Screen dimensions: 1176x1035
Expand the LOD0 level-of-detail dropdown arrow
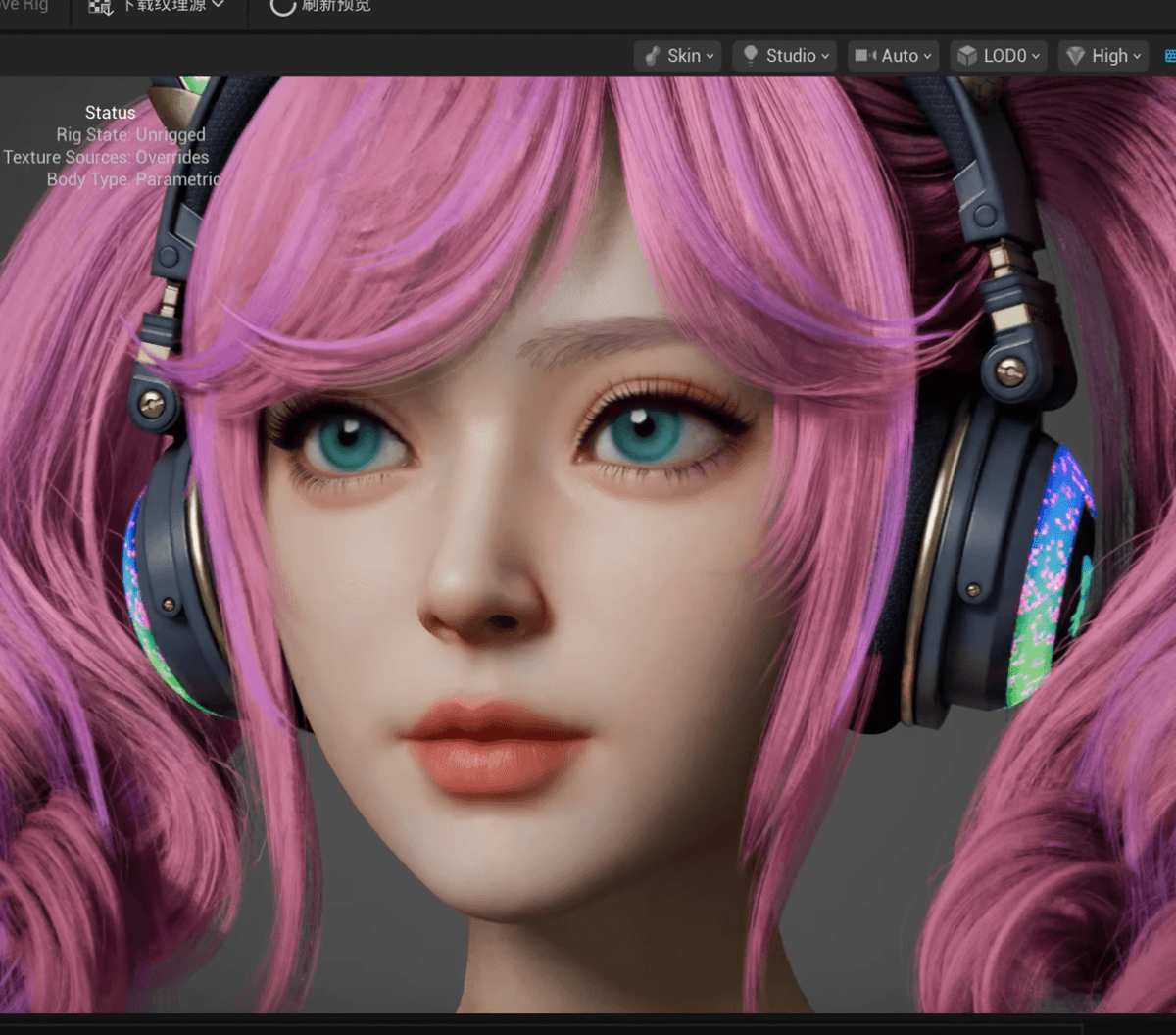1035,57
